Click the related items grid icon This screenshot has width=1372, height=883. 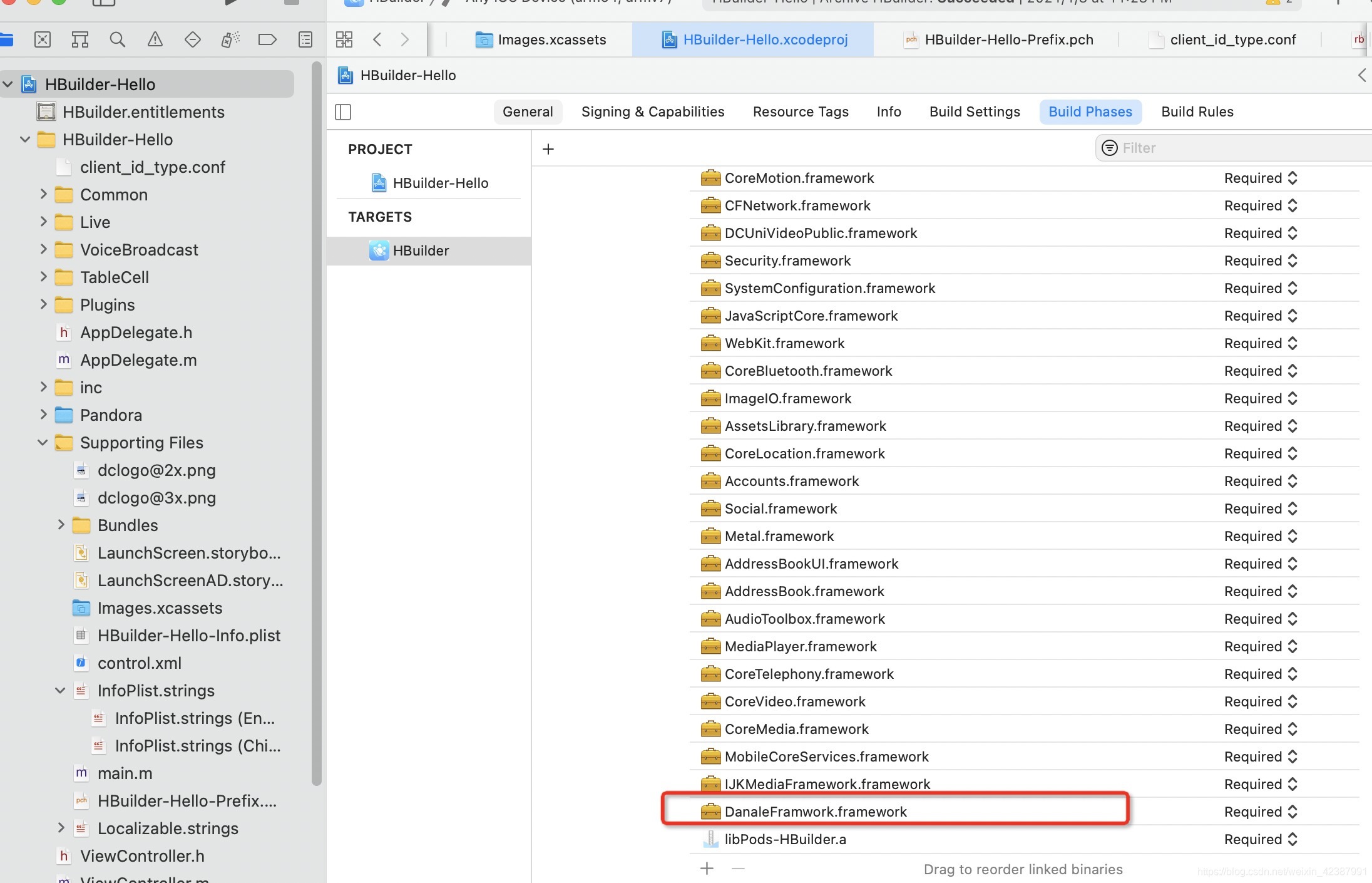[x=344, y=39]
